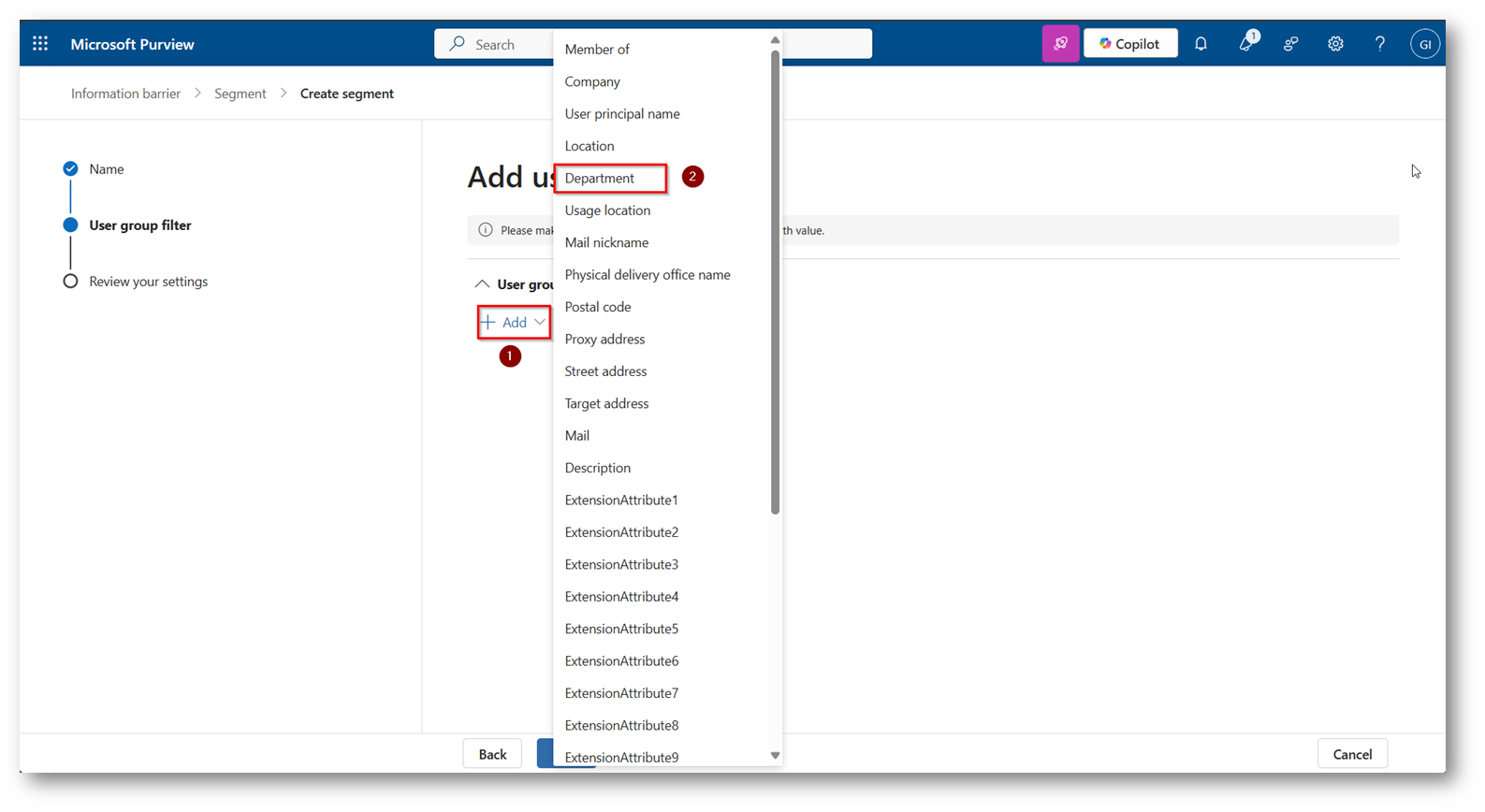The image size is (1485, 812).
Task: Click the Cancel button
Action: 1352,754
